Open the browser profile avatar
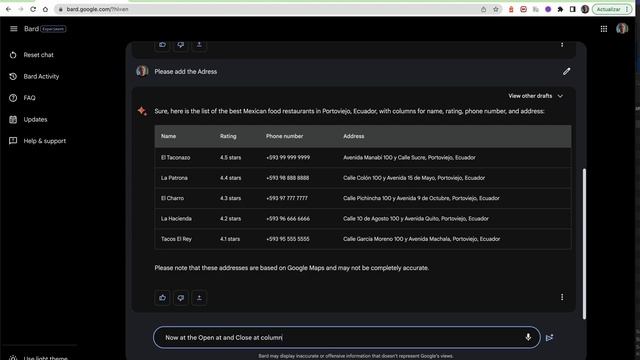This screenshot has height=360, width=640. point(584,9)
